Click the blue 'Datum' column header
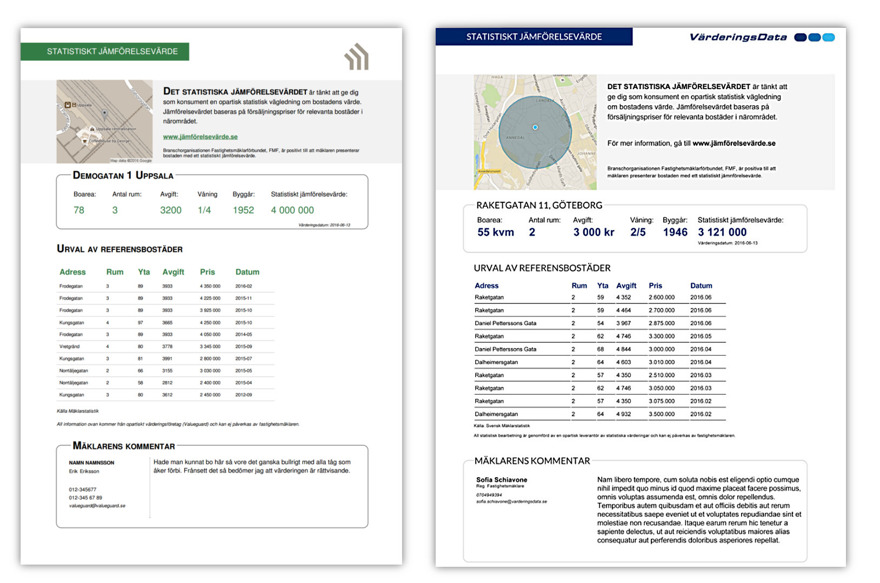The image size is (880, 583). (701, 286)
